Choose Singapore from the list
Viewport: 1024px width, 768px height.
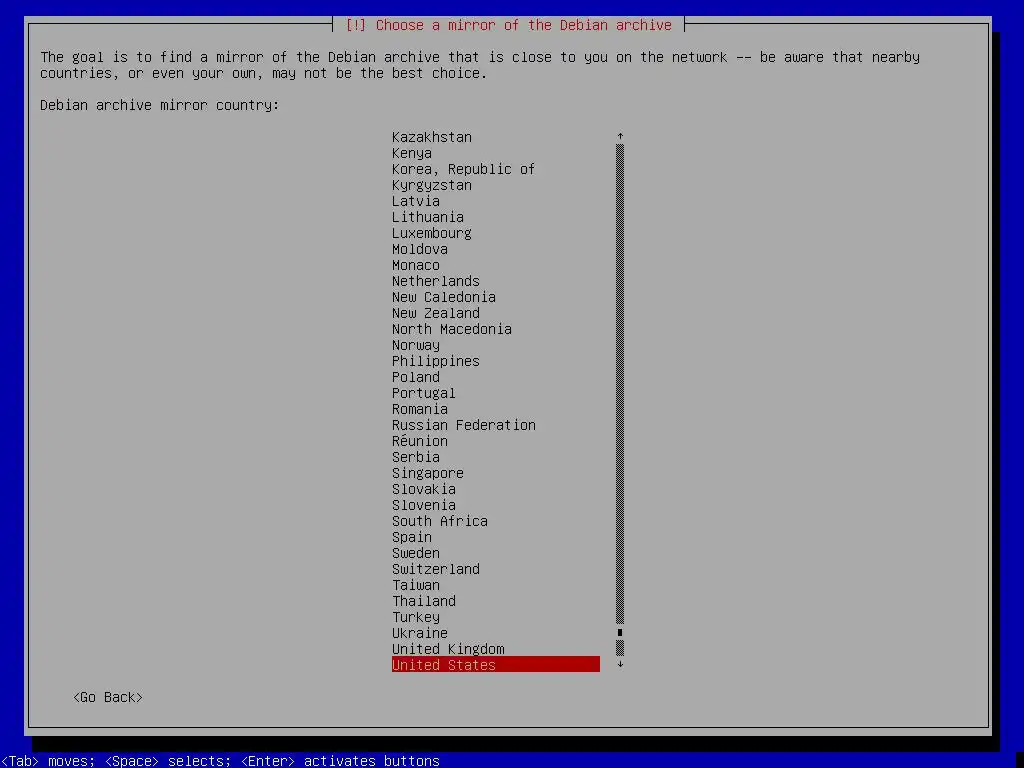pos(428,473)
